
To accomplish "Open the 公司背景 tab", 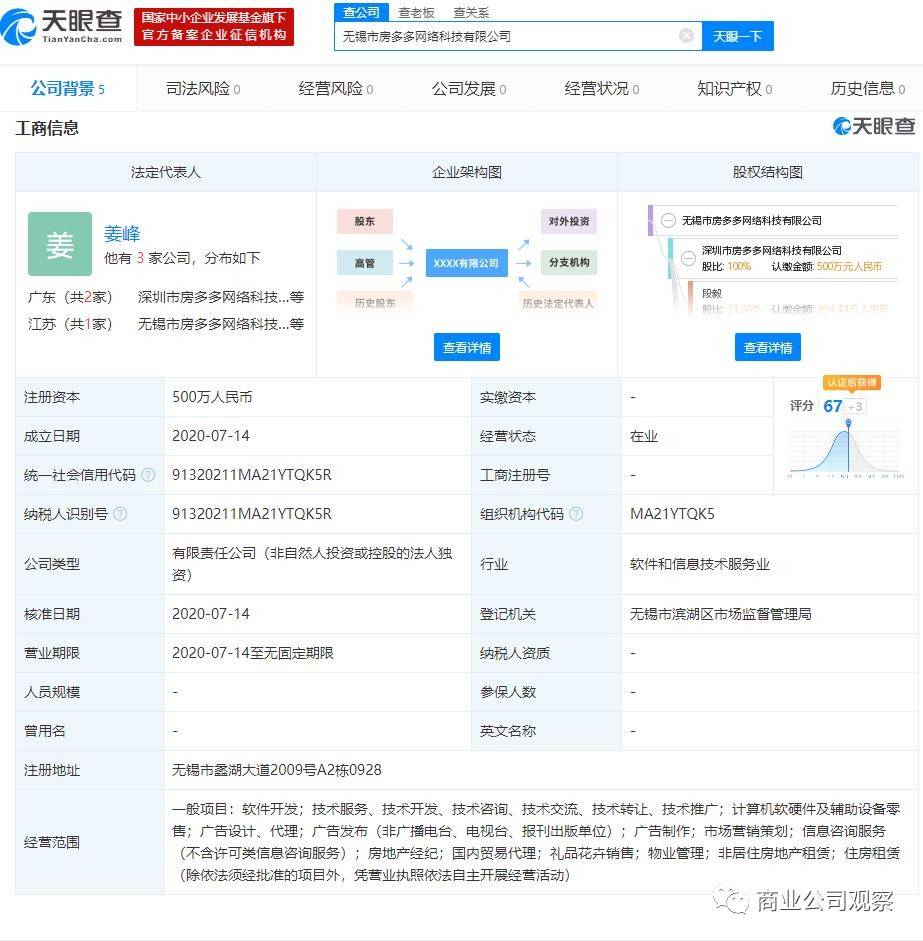I will (x=68, y=89).
